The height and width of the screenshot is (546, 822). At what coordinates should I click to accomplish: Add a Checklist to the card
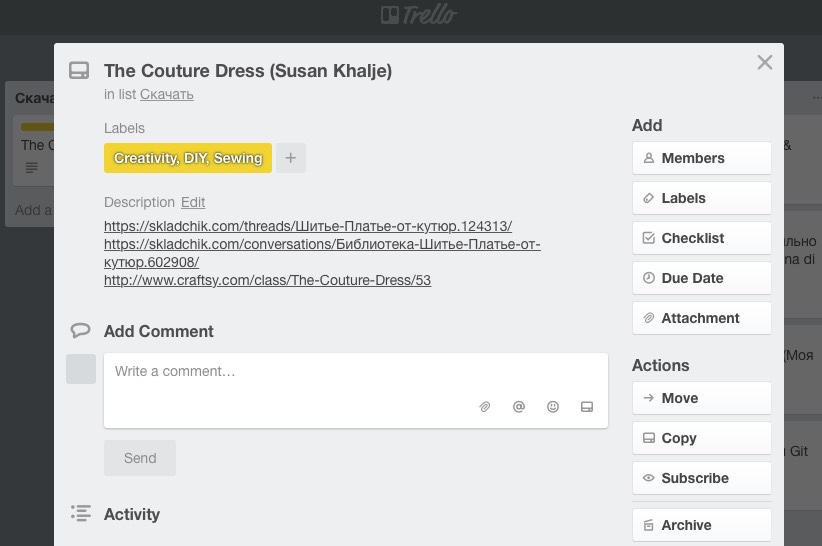[701, 238]
